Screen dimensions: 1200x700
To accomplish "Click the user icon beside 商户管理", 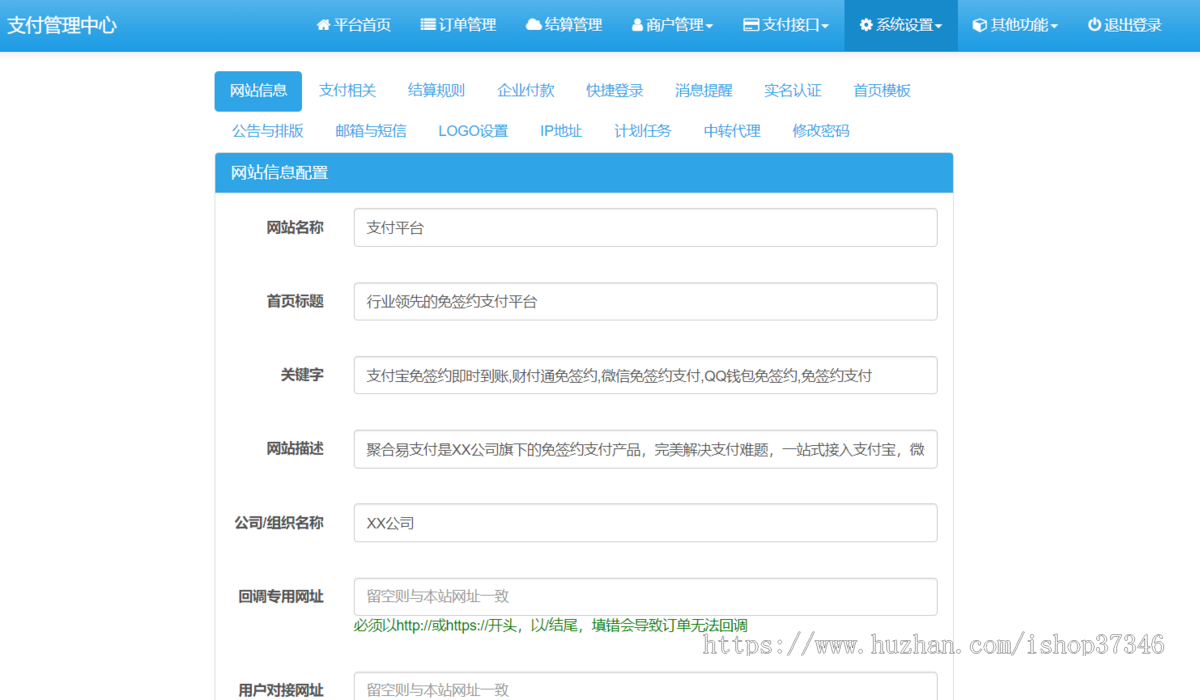I will tap(638, 25).
